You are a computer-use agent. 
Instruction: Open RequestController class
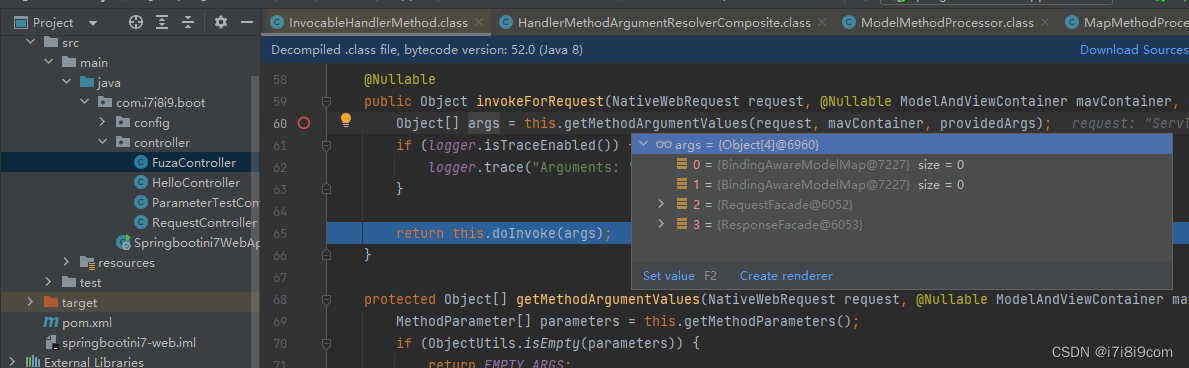pos(203,222)
